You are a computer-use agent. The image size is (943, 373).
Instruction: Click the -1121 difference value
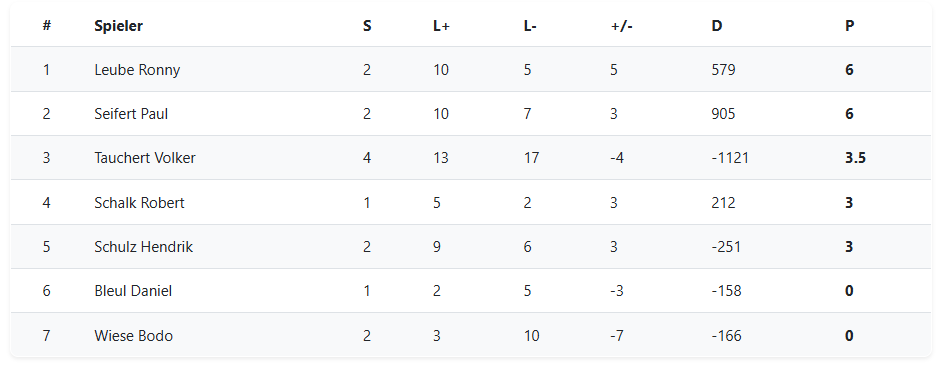730,158
